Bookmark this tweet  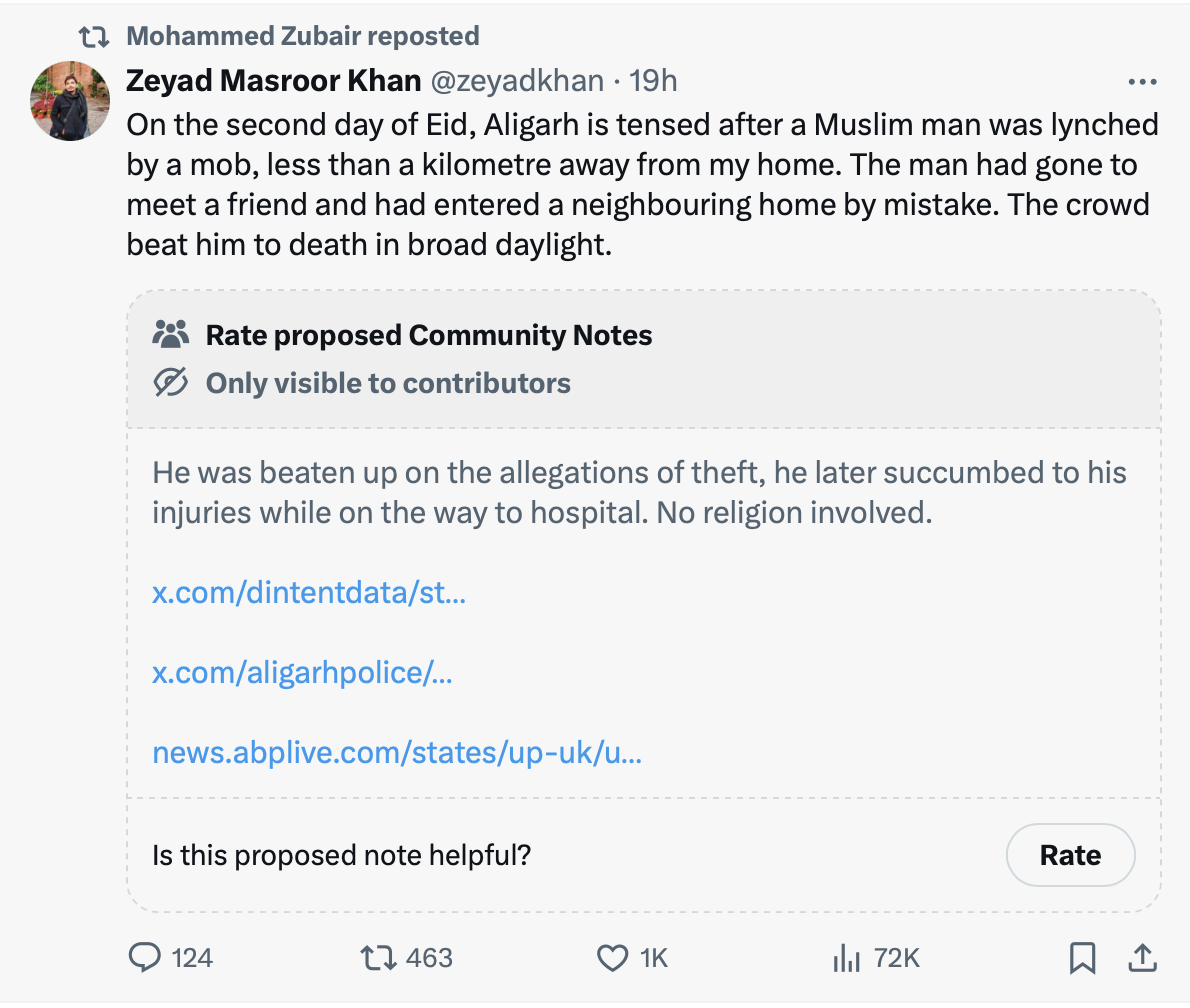pos(1082,958)
